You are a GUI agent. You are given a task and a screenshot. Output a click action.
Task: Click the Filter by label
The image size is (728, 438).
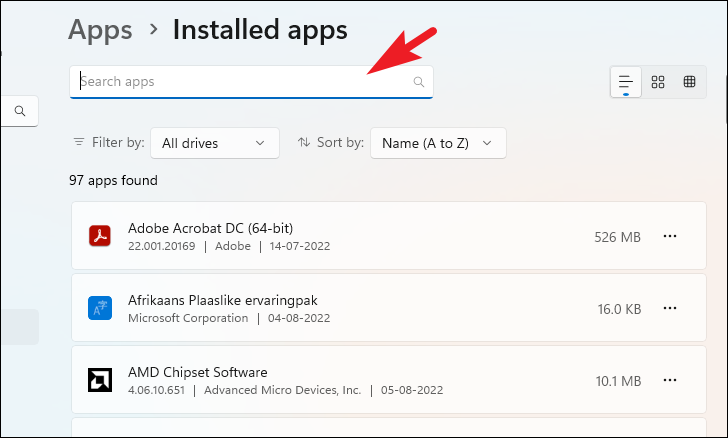click(118, 142)
